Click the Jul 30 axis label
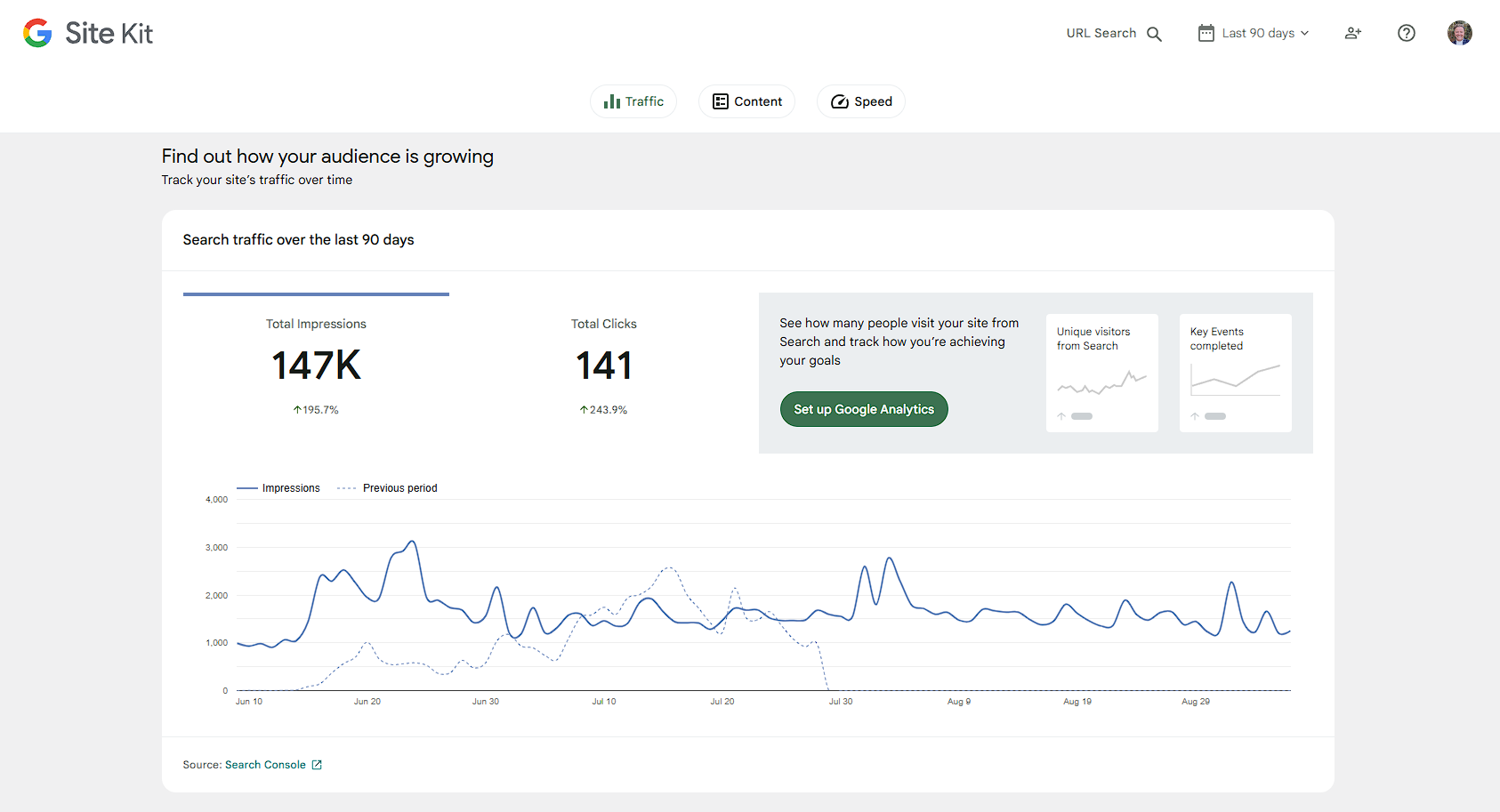 (841, 702)
